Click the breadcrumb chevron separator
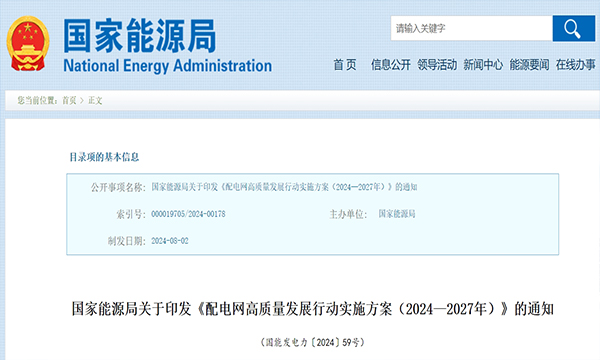 pos(82,101)
